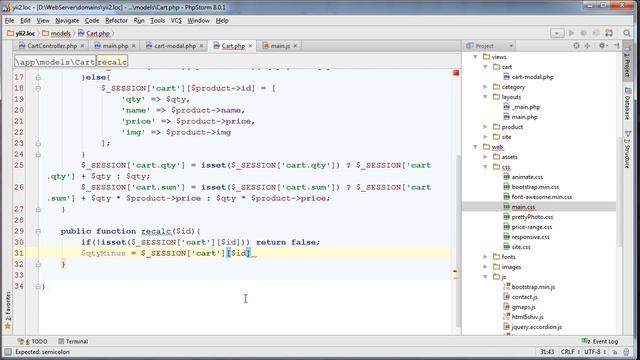The height and width of the screenshot is (360, 640).
Task: Collapse the css folder in project tree
Action: click(x=485, y=167)
